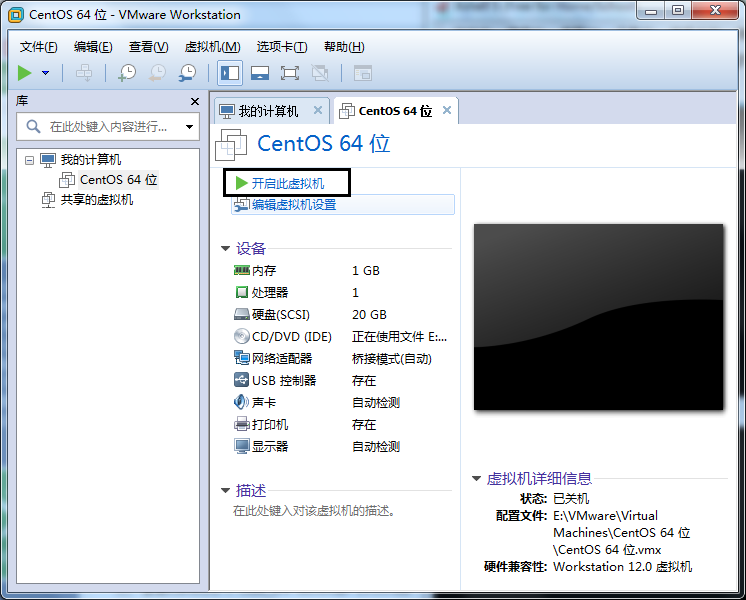Select CentOS 64 位 in library tree

click(x=118, y=180)
